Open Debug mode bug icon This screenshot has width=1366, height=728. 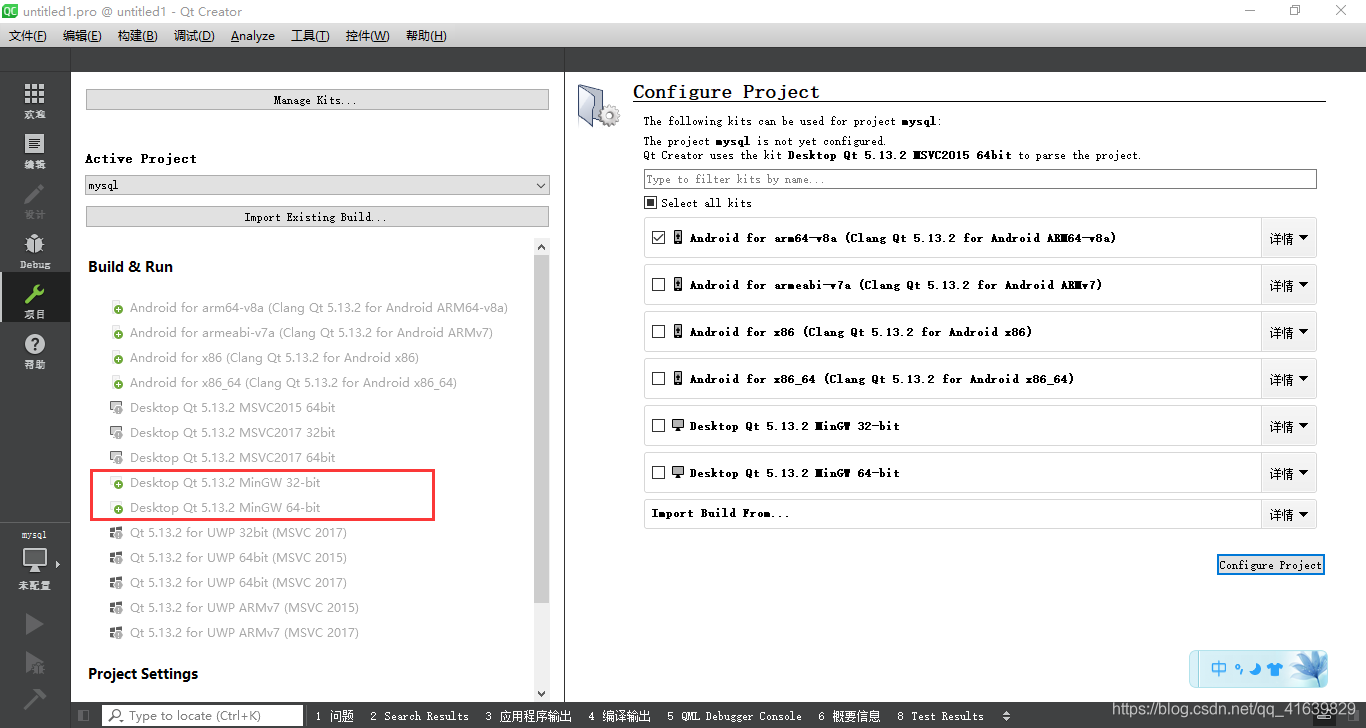coord(35,251)
